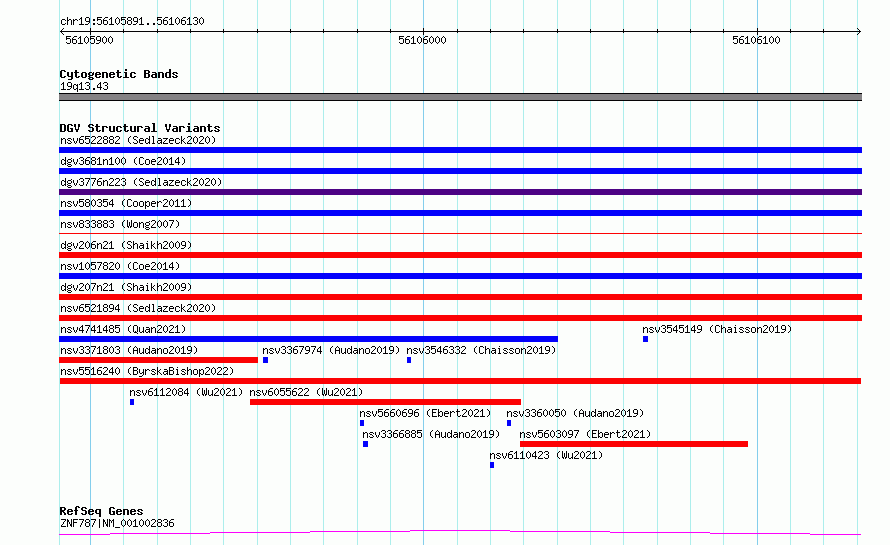The image size is (890, 545).
Task: Click the ruler's left arrow end
Action: [x=62, y=32]
